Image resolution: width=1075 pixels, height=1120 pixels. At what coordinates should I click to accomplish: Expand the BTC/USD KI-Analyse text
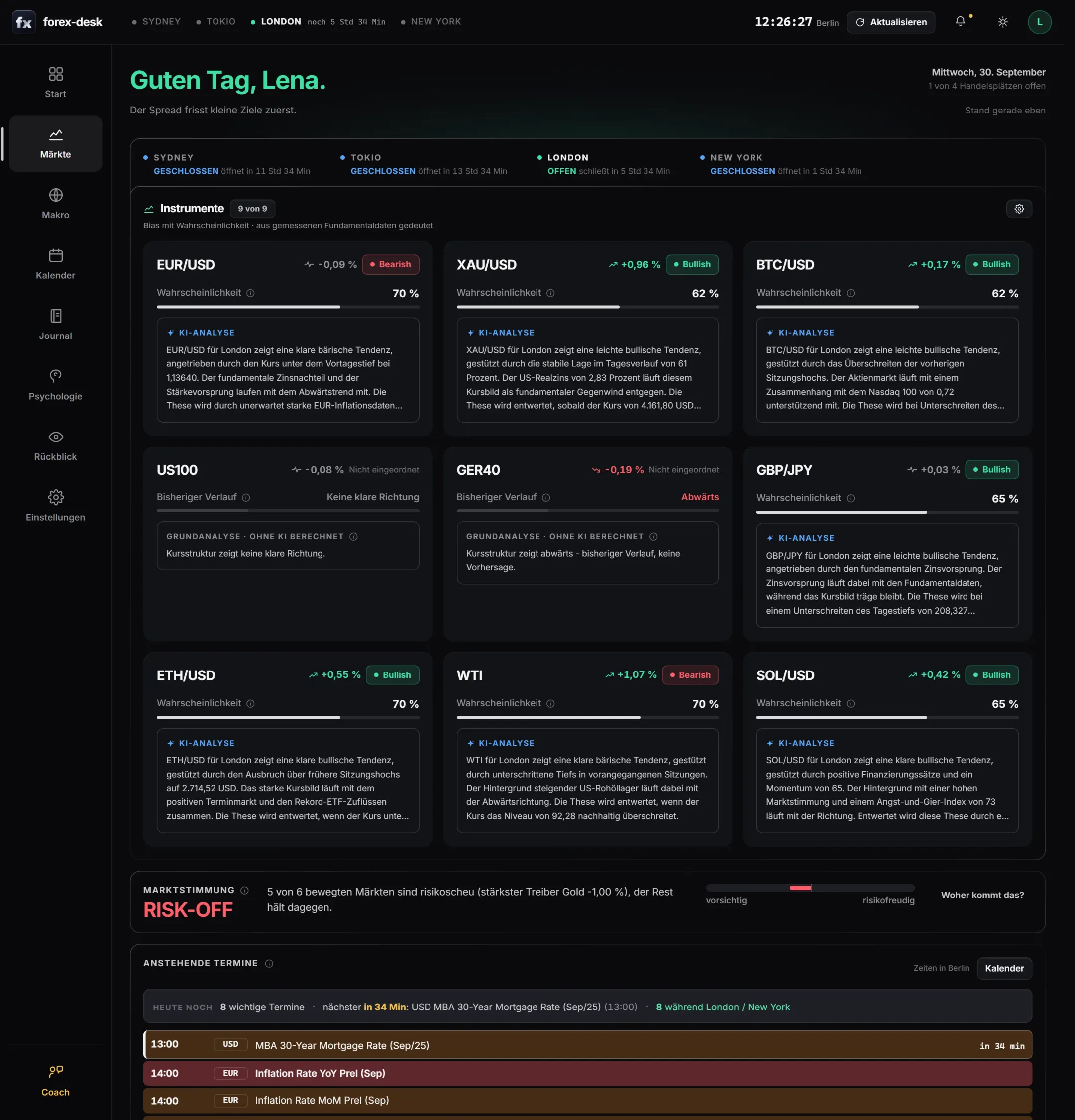887,370
